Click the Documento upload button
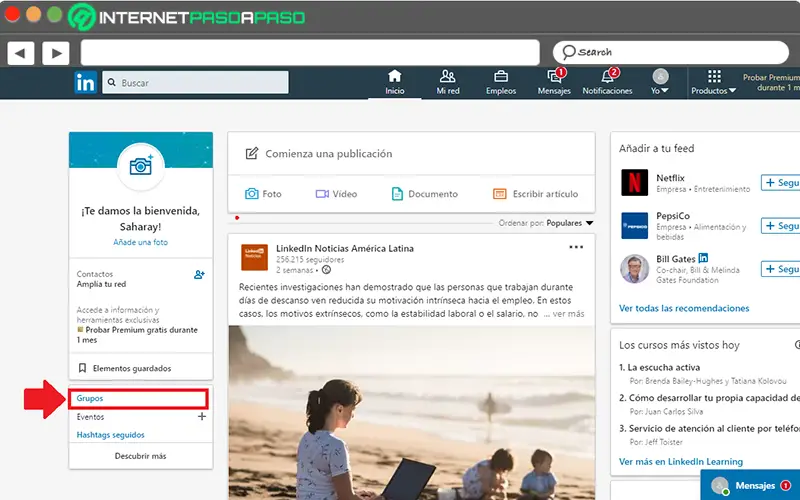The image size is (800, 500). click(424, 194)
